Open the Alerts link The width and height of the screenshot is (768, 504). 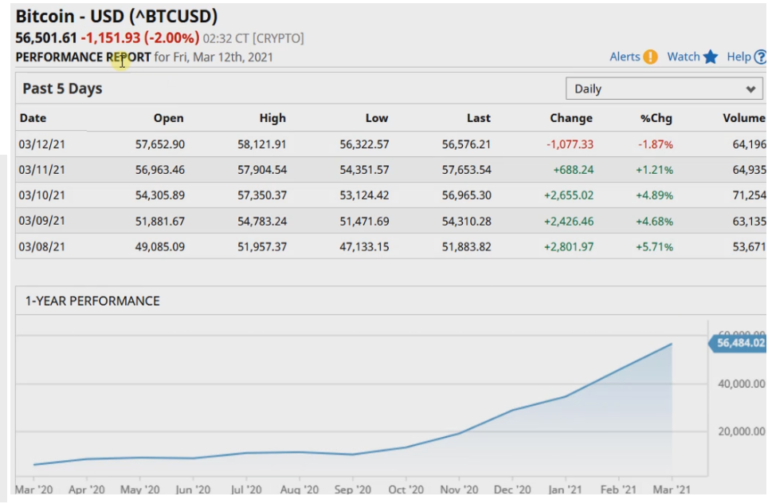[624, 57]
